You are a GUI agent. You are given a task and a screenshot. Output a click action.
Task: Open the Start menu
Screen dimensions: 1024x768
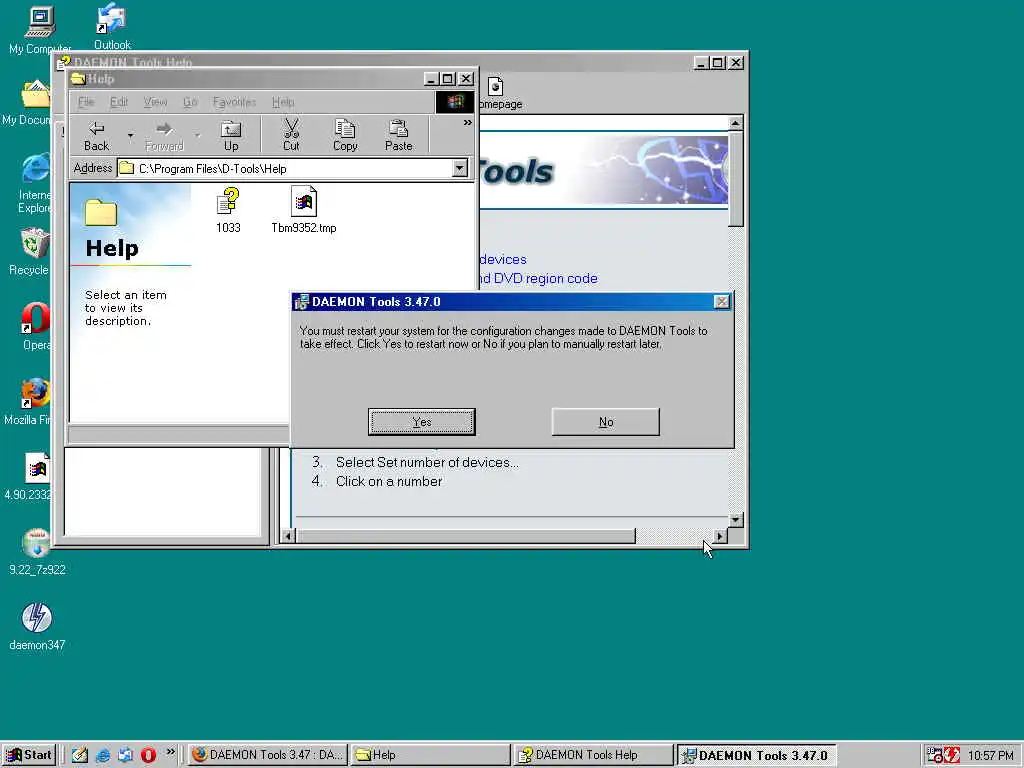(x=29, y=755)
